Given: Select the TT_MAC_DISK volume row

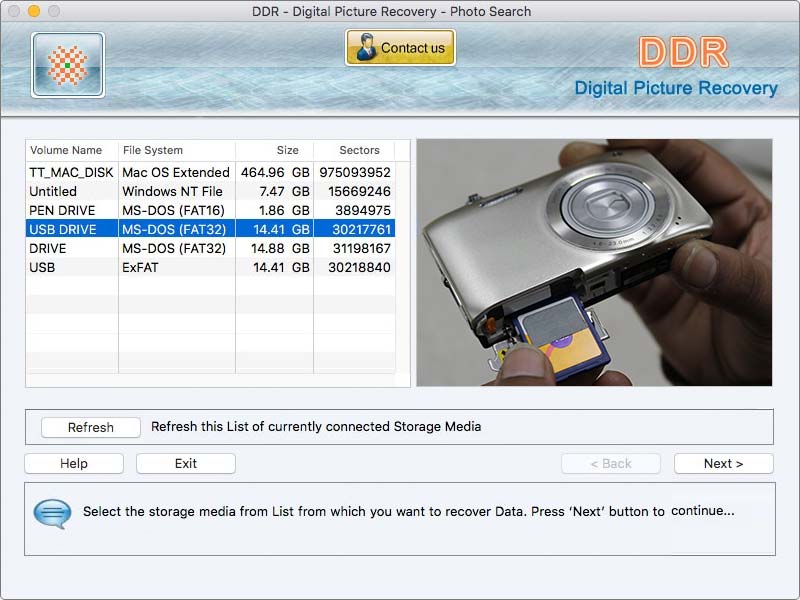Looking at the screenshot, I should pos(210,172).
